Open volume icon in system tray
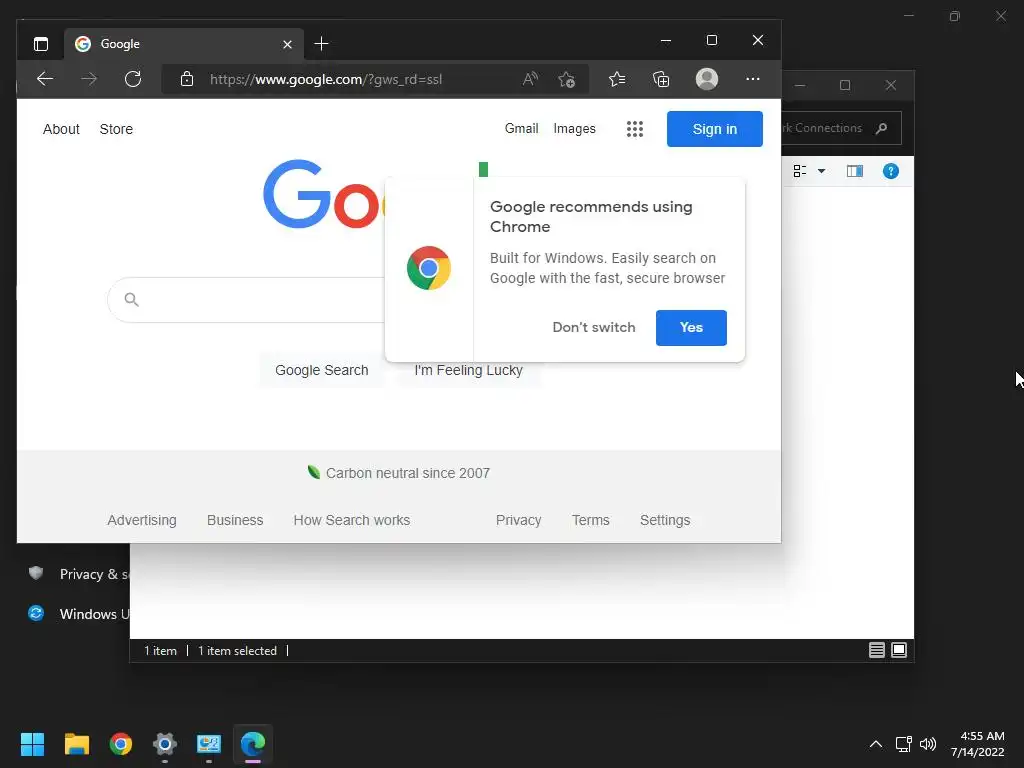 point(928,744)
